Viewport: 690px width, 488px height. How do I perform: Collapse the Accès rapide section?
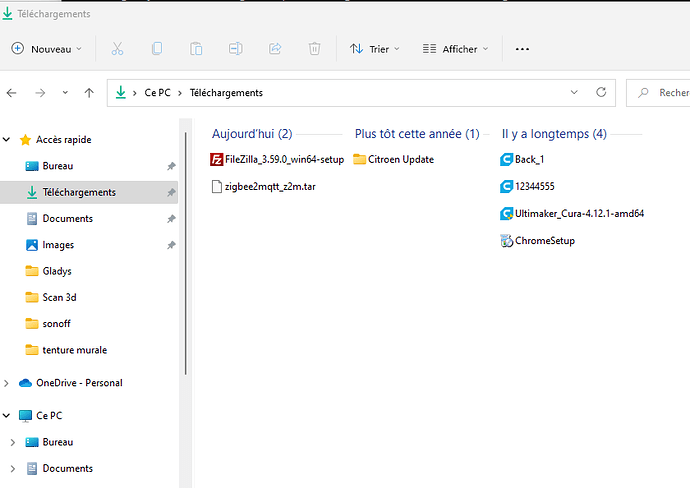click(8, 140)
